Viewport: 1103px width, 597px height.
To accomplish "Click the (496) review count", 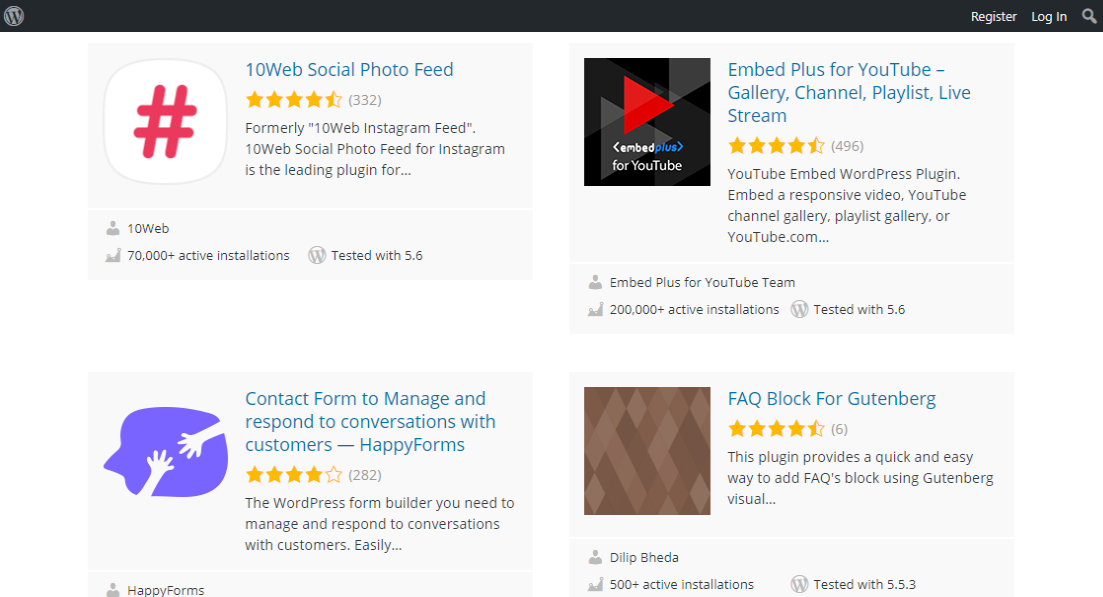I will (847, 146).
